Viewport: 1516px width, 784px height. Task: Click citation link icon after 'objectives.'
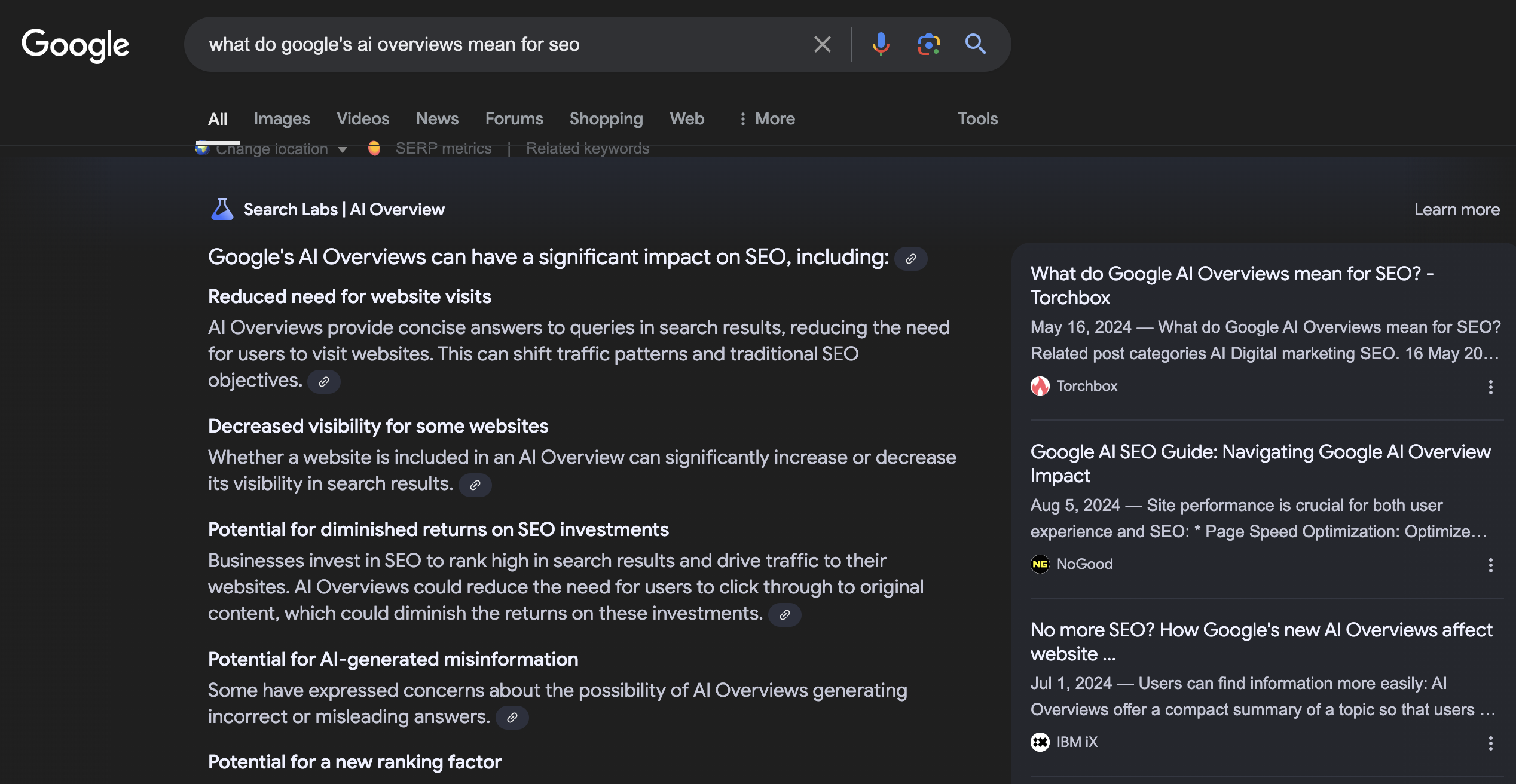click(324, 382)
